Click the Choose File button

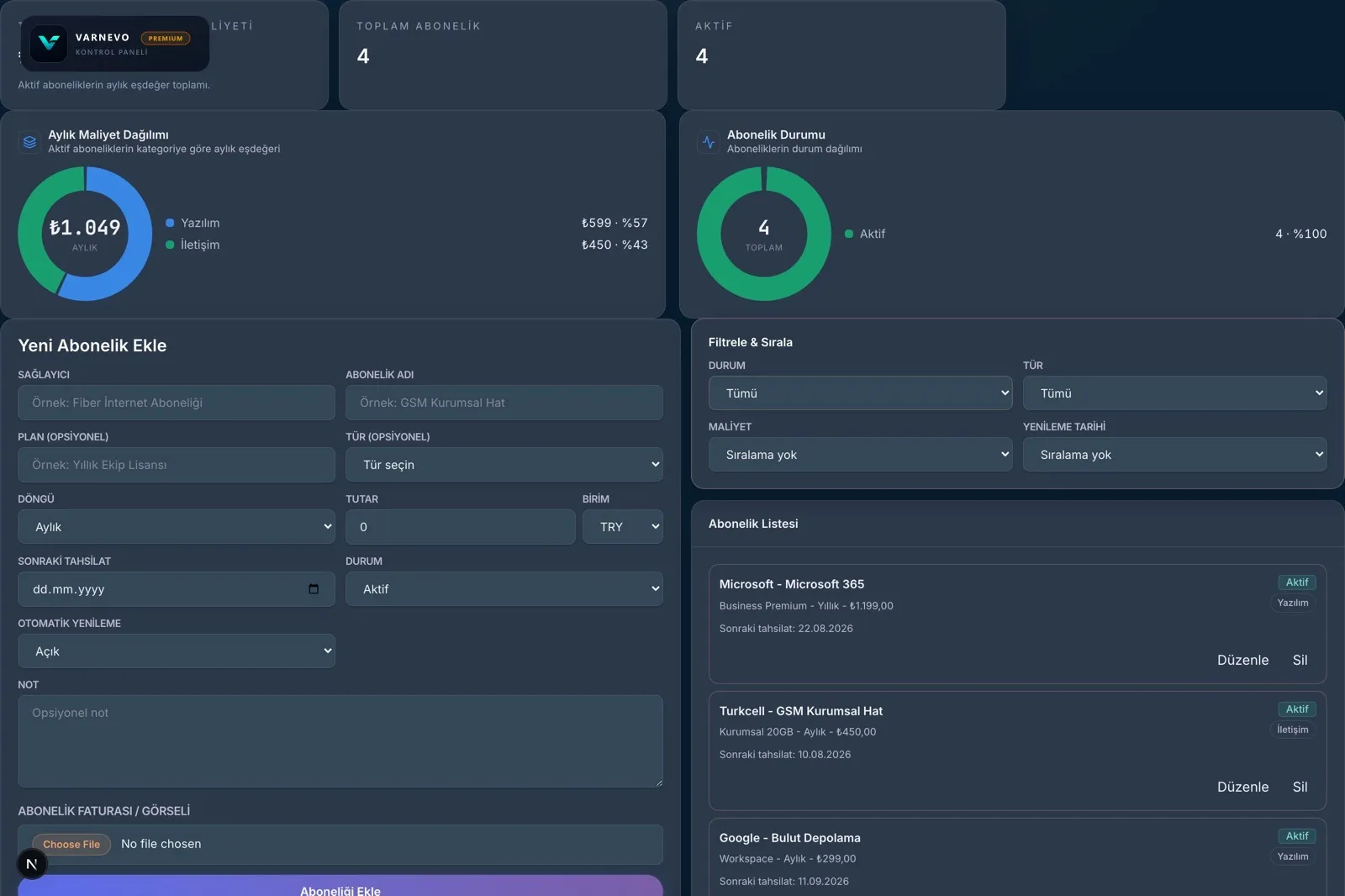(x=71, y=844)
